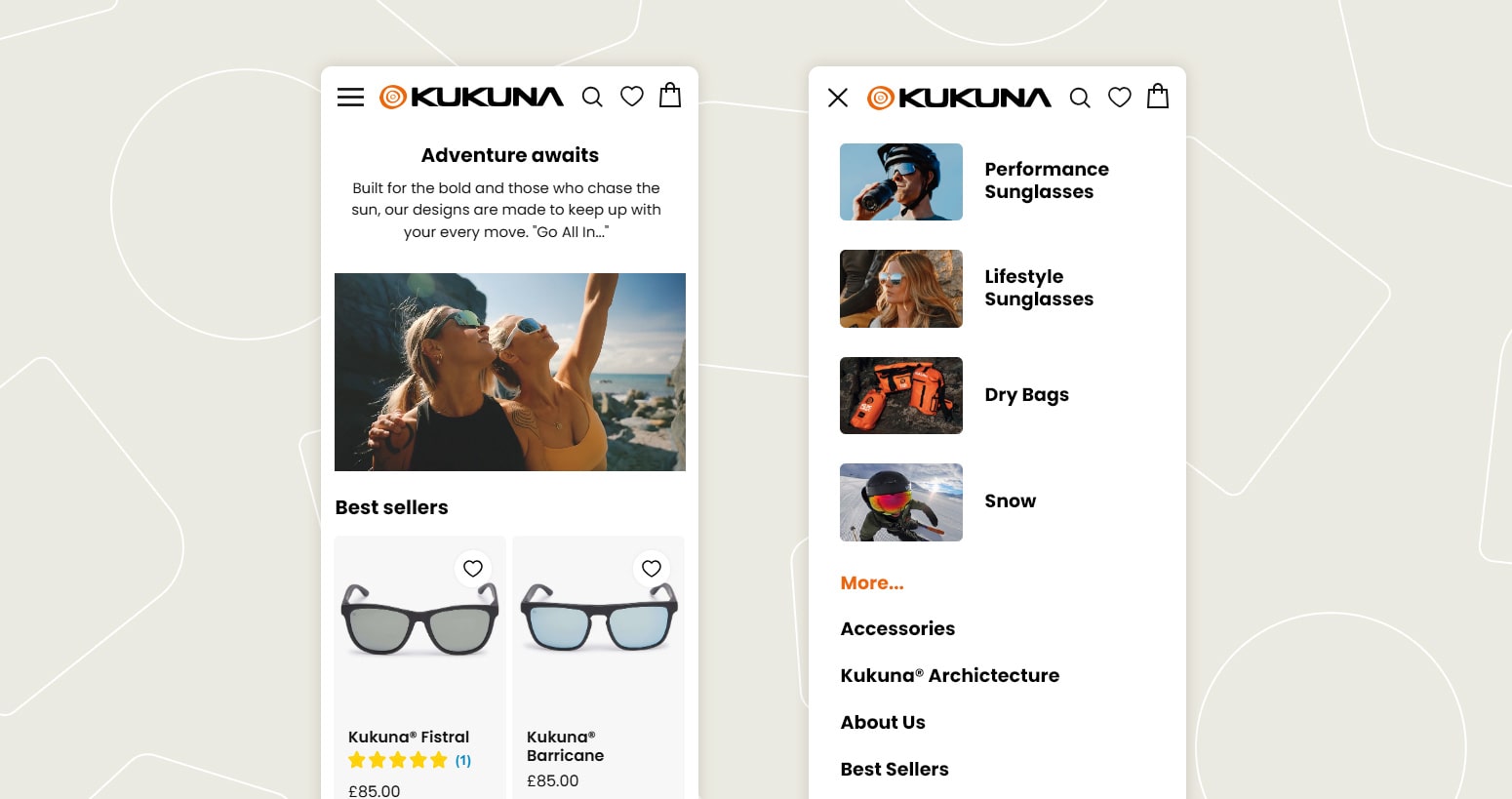The height and width of the screenshot is (799, 1512).
Task: Open the About Us link
Action: pos(883,722)
